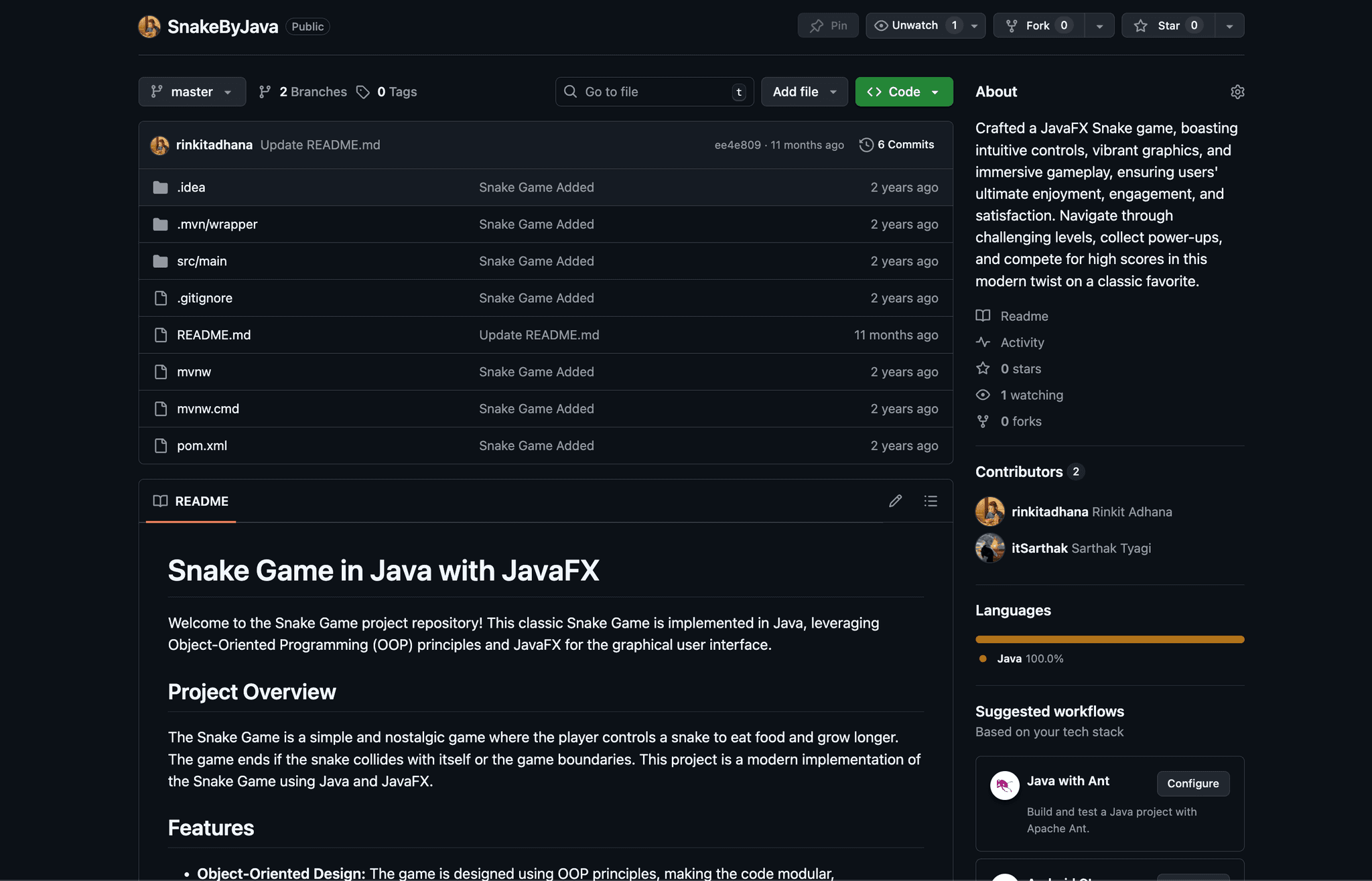Open the Star lists dropdown arrow

point(1229,25)
